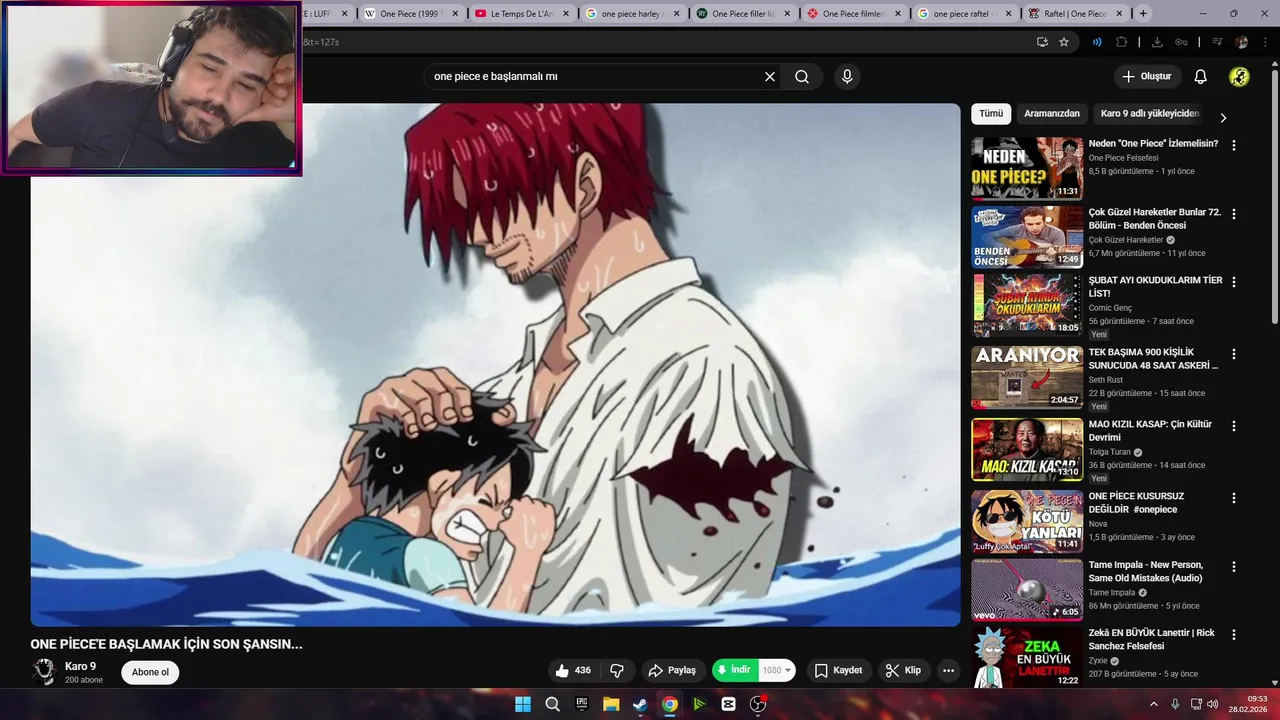Open Tame Impala New Person audio thumbnail
This screenshot has height=720, width=1280.
click(x=1027, y=590)
